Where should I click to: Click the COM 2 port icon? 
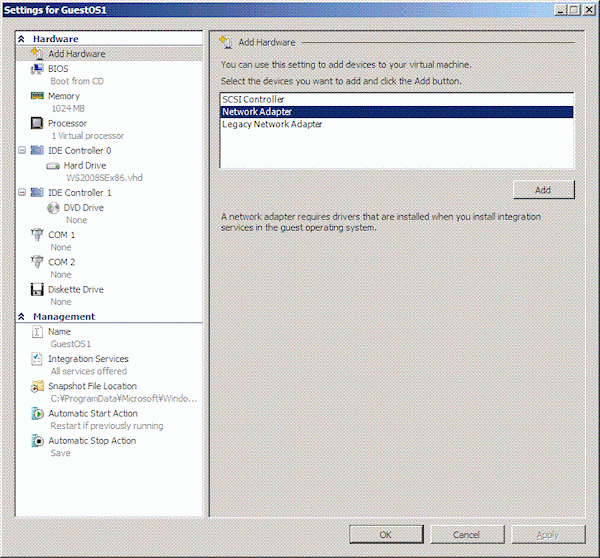(x=37, y=262)
